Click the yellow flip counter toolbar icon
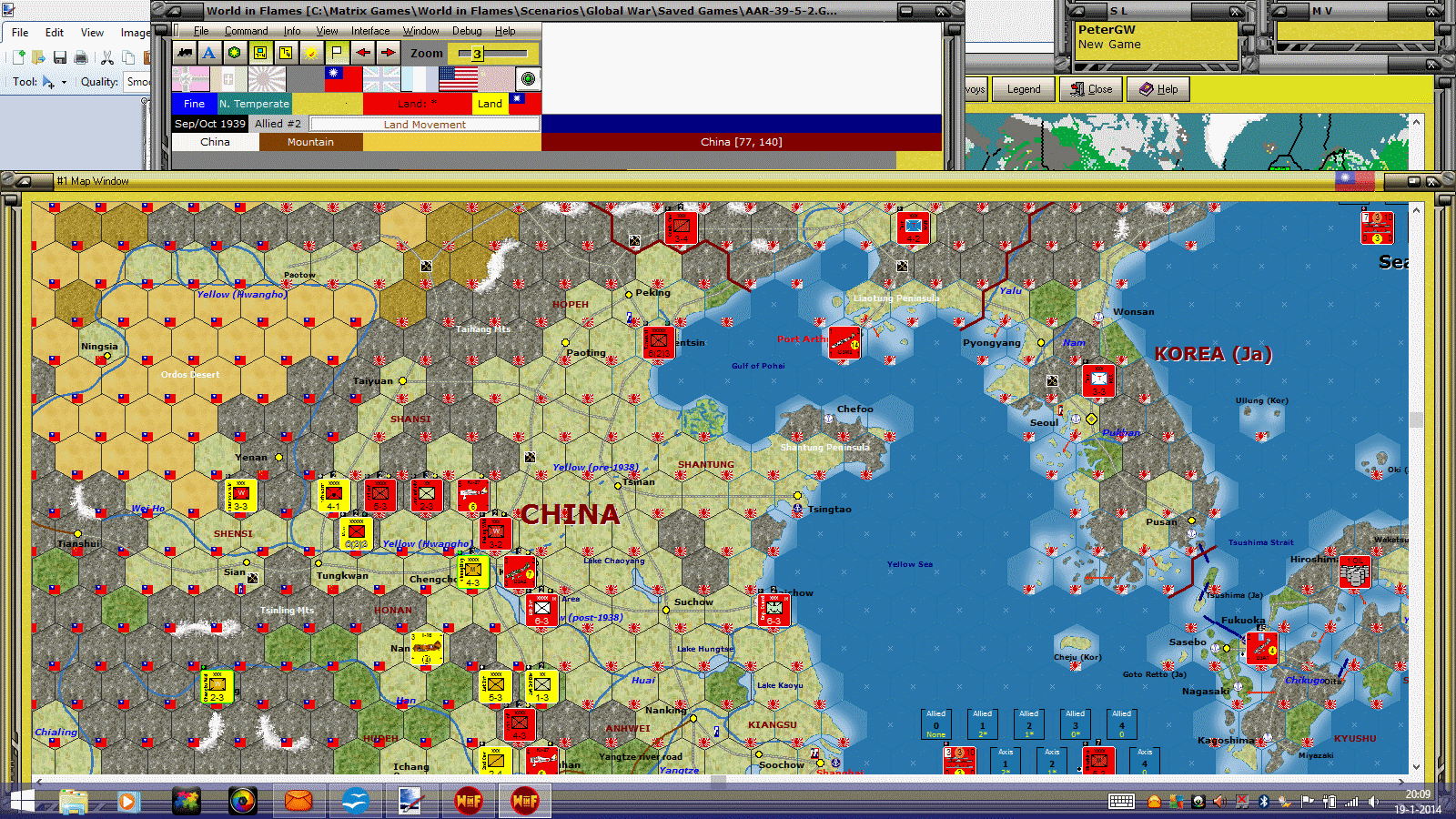This screenshot has width=1456, height=819. (x=286, y=53)
